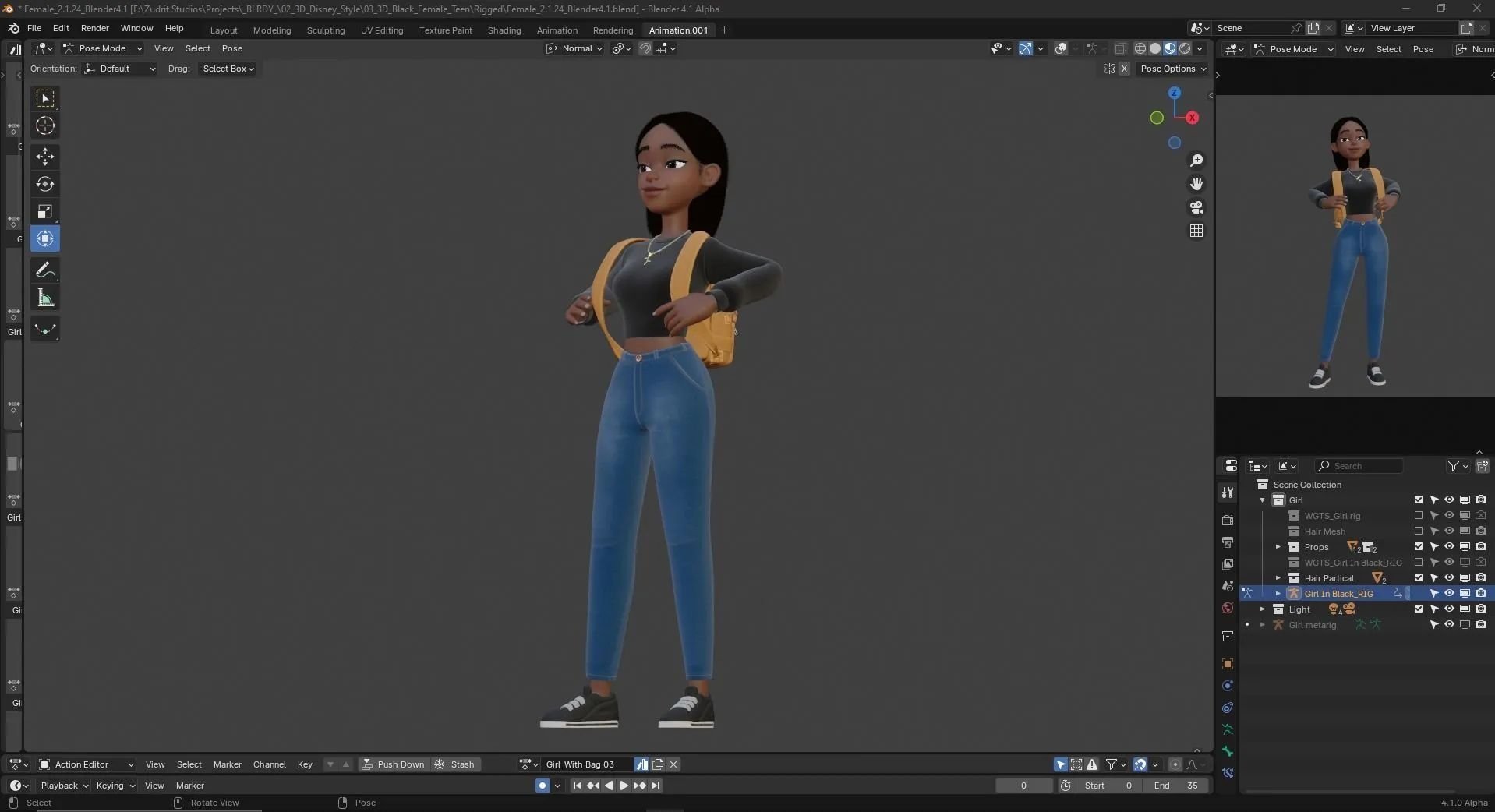Select the Move tool in the toolbar

45,157
